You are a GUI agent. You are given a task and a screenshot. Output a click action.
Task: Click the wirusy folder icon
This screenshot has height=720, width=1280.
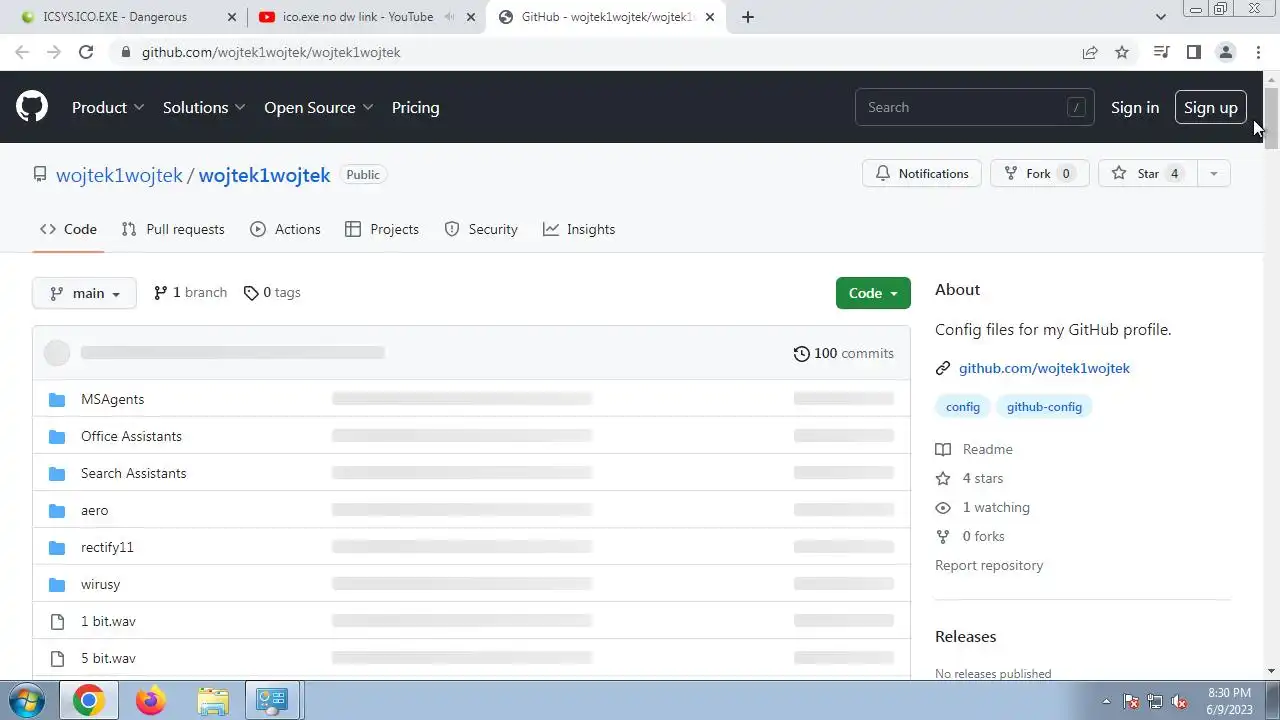coord(57,584)
